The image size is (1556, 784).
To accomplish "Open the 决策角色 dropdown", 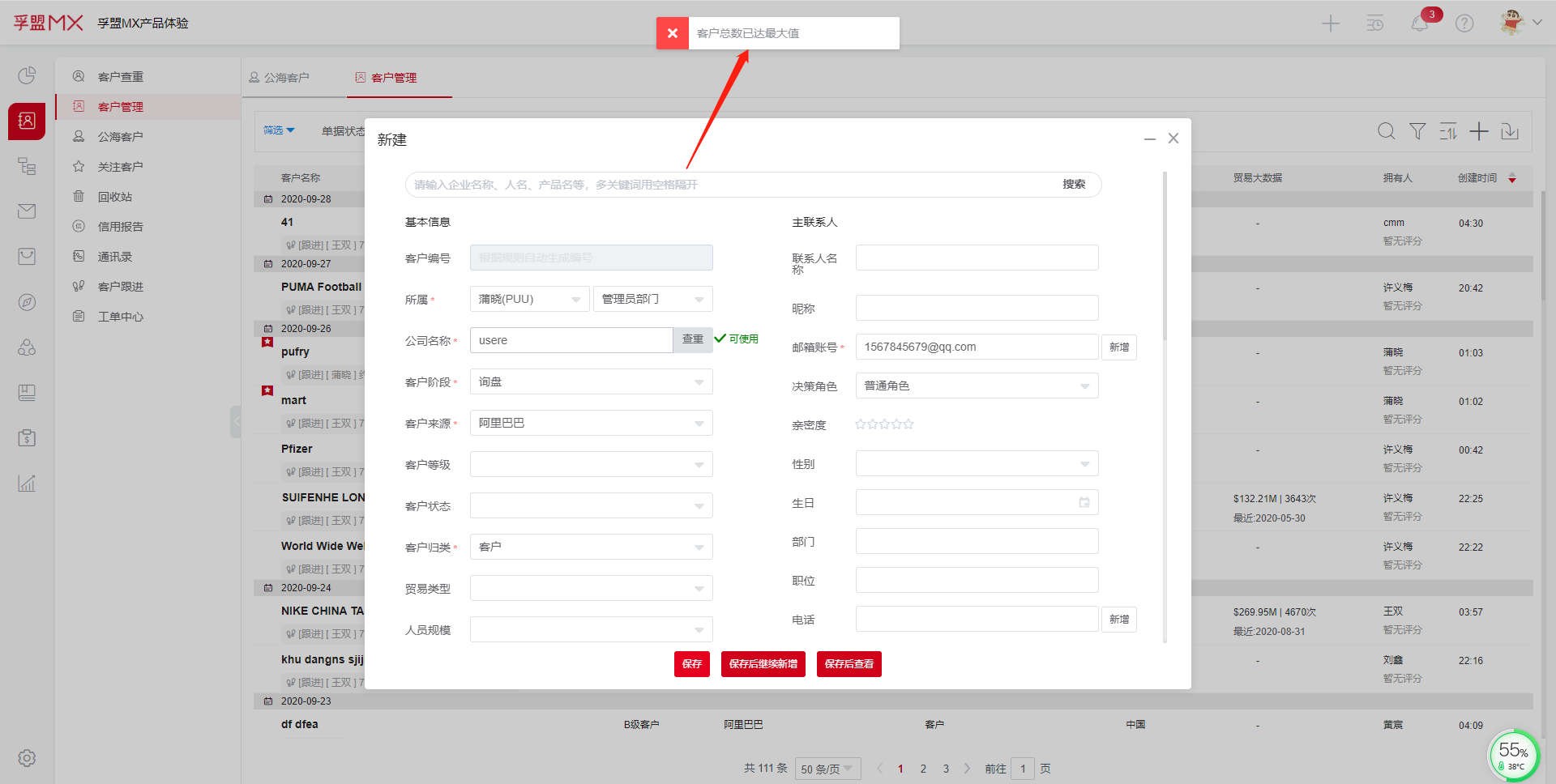I will point(977,386).
